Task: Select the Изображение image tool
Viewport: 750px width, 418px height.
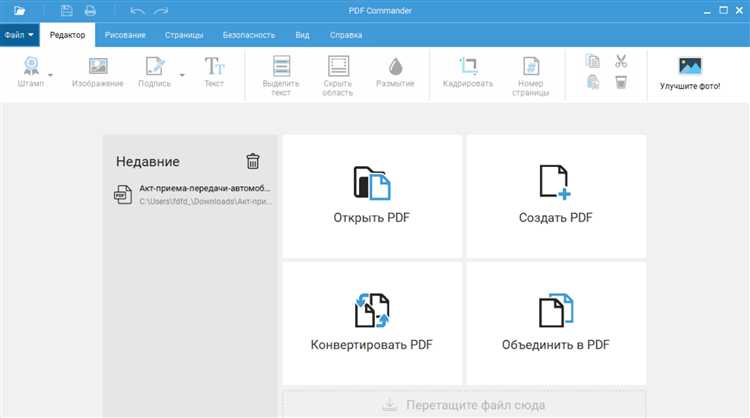Action: (98, 72)
